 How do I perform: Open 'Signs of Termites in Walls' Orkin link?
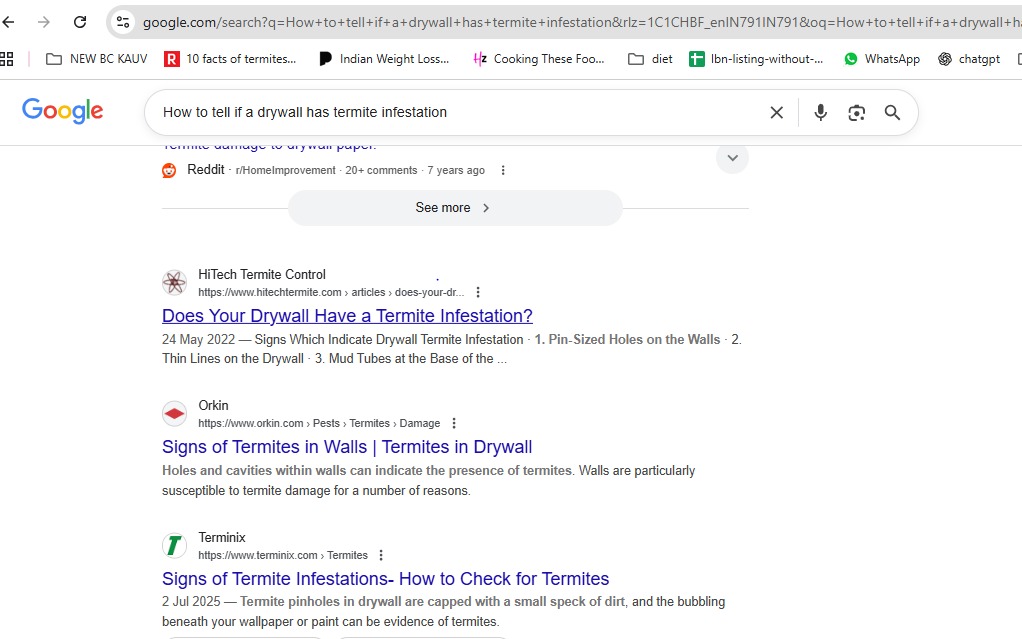pyautogui.click(x=347, y=447)
